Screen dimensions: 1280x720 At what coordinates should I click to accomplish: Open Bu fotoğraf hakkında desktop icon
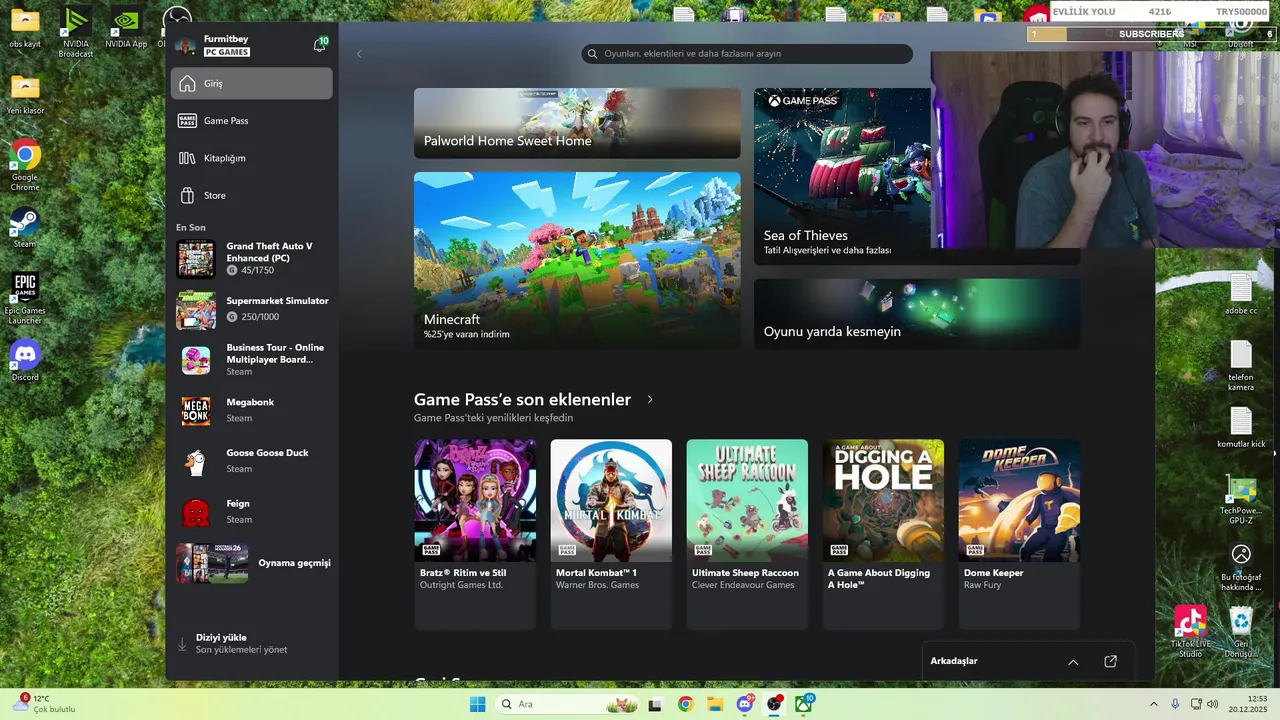(1241, 567)
